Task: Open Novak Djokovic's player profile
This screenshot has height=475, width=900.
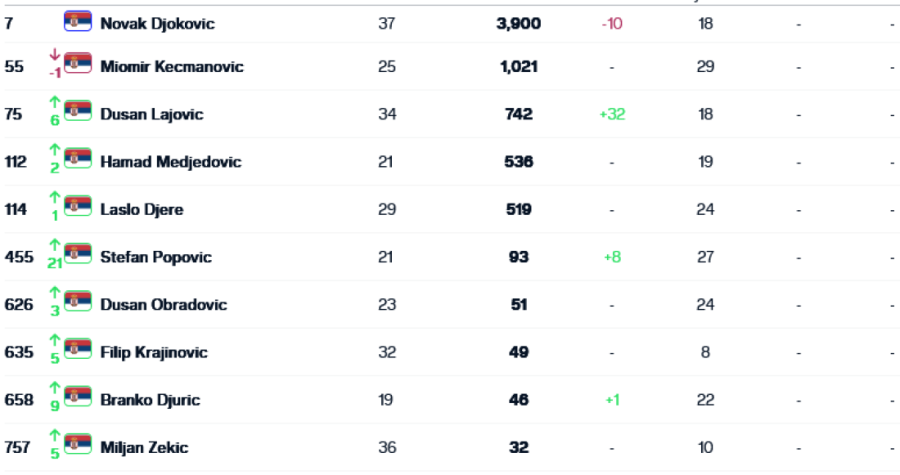Action: click(157, 23)
